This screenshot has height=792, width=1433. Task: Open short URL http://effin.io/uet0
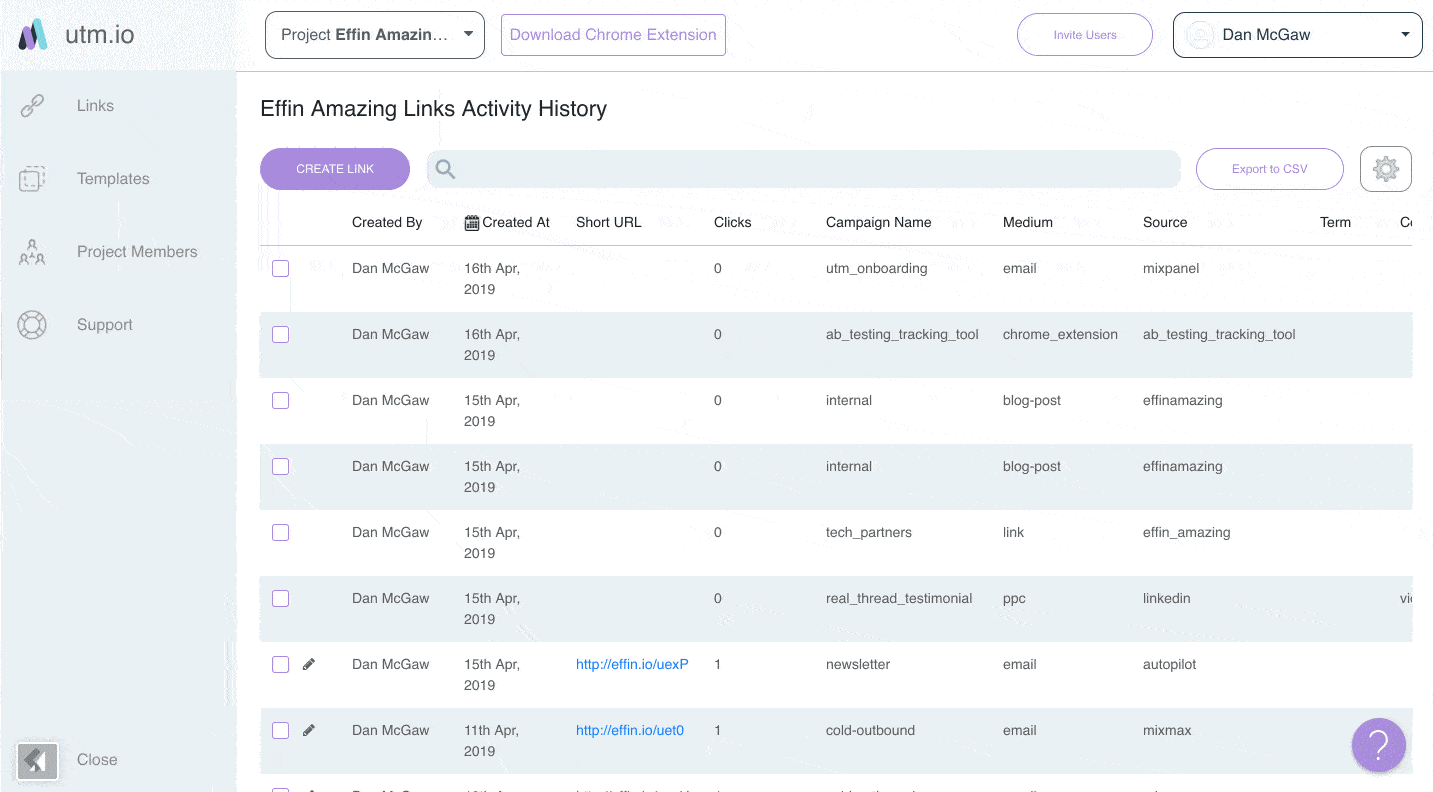630,730
